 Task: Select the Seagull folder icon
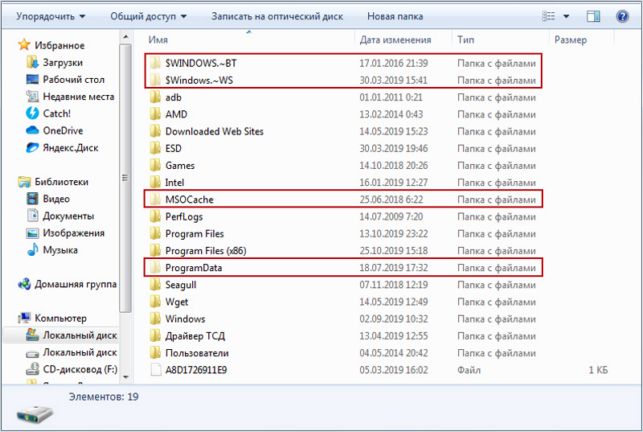tap(155, 284)
